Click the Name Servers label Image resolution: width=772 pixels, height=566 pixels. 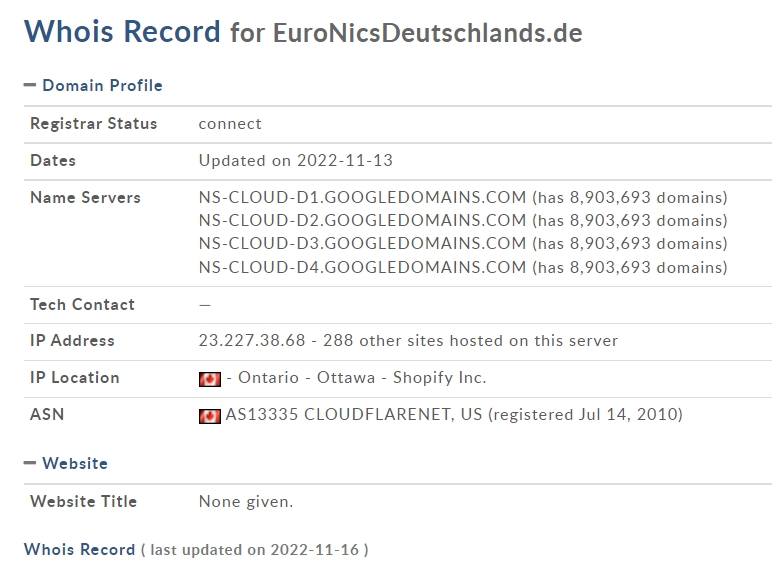(x=85, y=197)
